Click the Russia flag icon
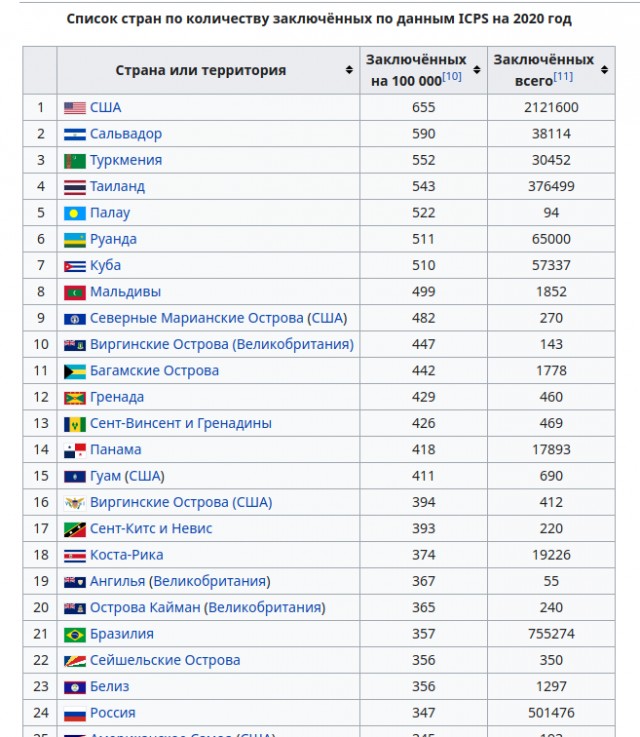Screen dimensions: 640x737 coord(75,714)
